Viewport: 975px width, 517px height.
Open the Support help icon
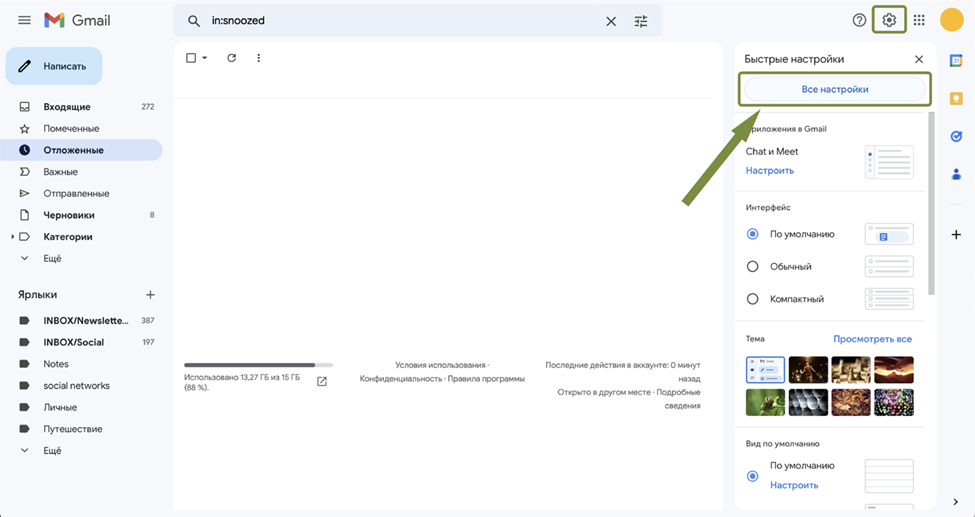(859, 21)
